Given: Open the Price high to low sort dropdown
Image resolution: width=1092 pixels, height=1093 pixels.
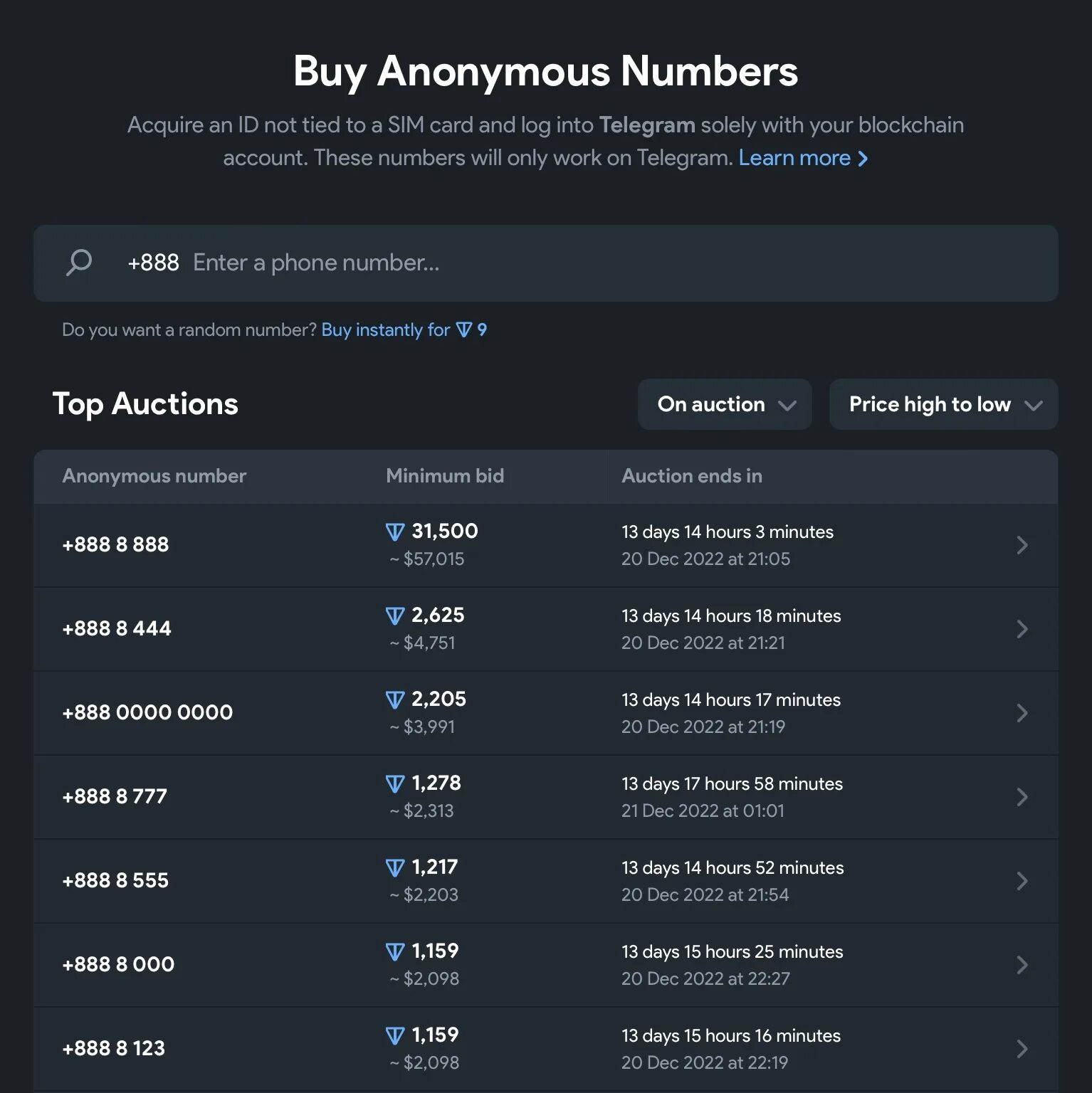Looking at the screenshot, I should point(943,404).
